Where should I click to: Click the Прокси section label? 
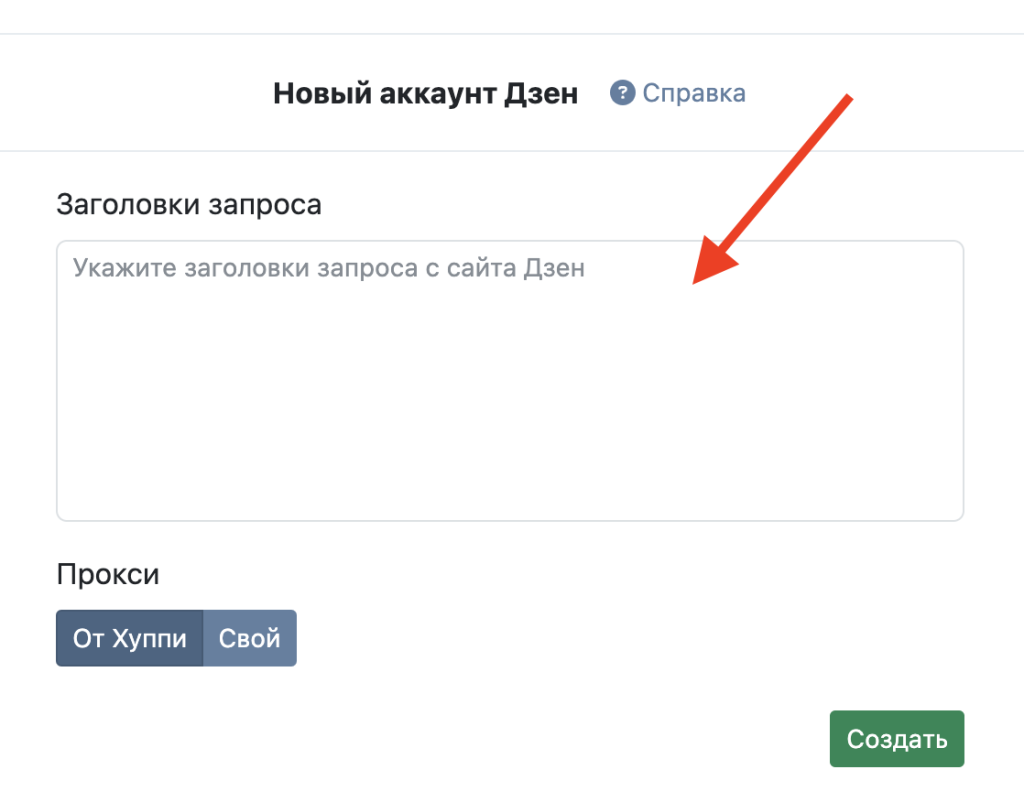click(108, 574)
